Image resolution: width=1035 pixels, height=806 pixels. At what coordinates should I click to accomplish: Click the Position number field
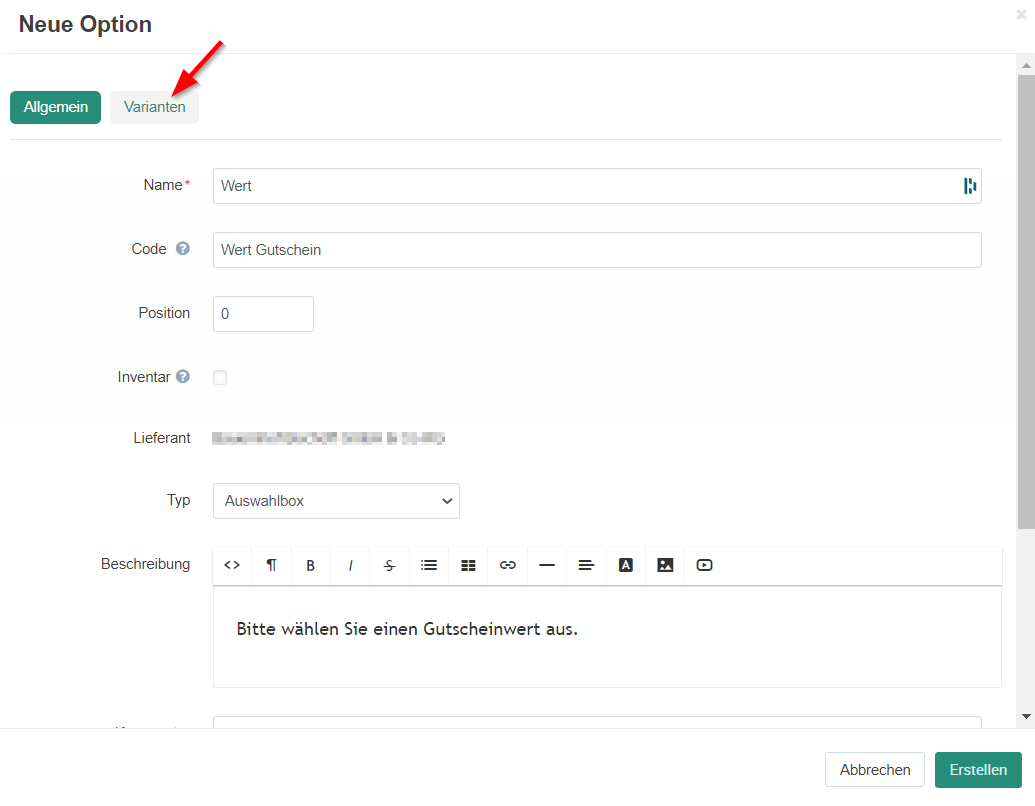tap(263, 314)
